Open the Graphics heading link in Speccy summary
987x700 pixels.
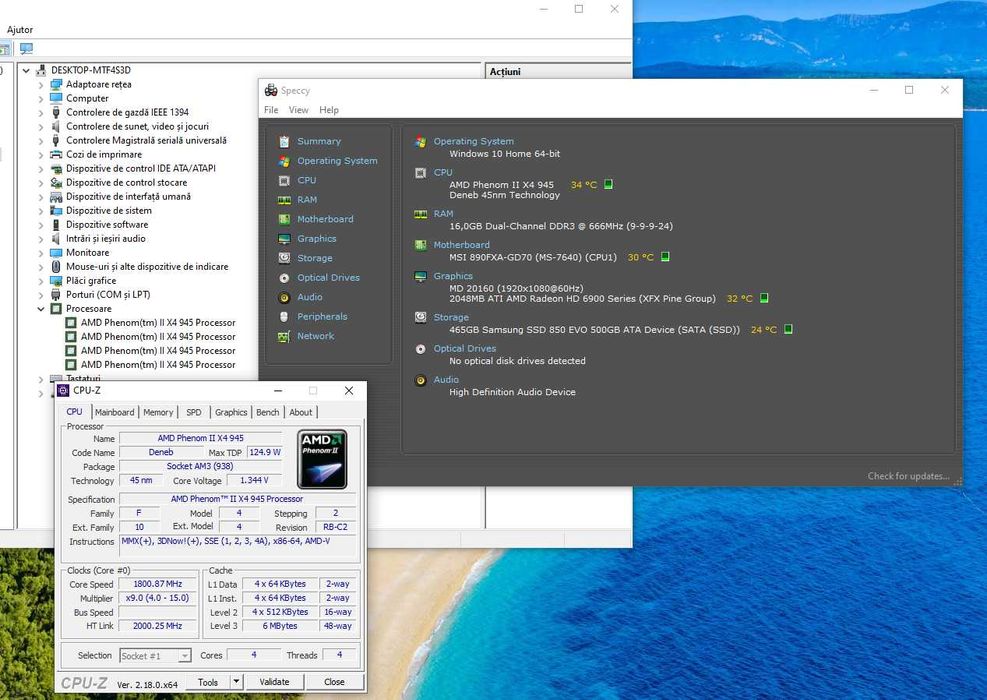point(453,276)
